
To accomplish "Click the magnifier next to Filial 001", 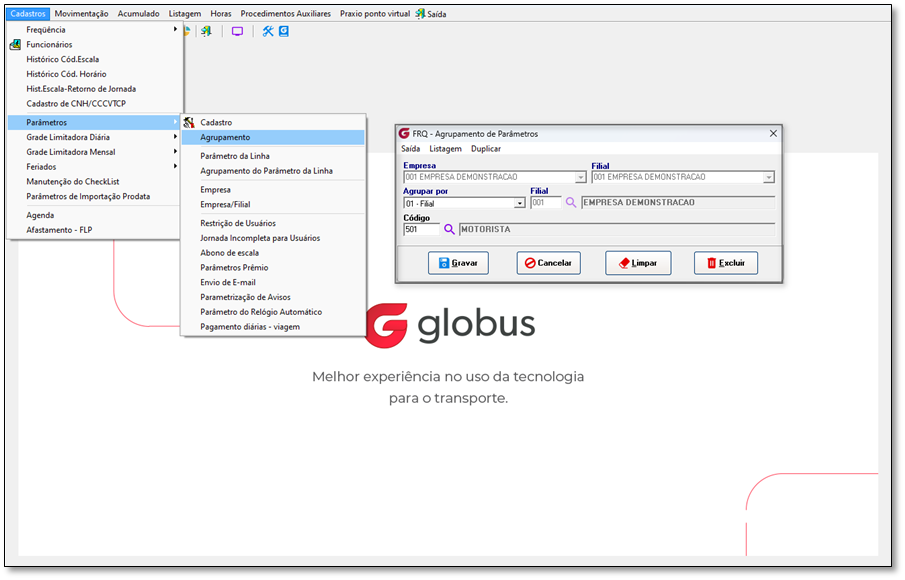I will tap(571, 203).
